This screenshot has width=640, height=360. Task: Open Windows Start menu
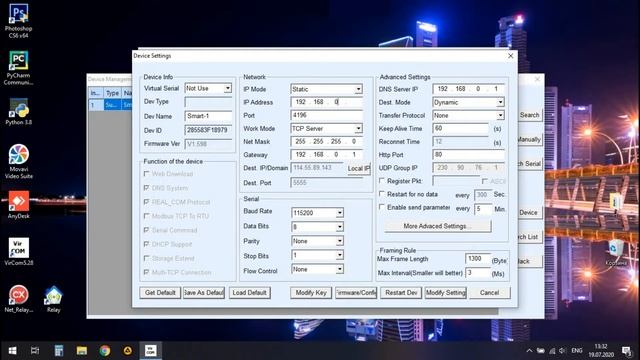pyautogui.click(x=12, y=351)
